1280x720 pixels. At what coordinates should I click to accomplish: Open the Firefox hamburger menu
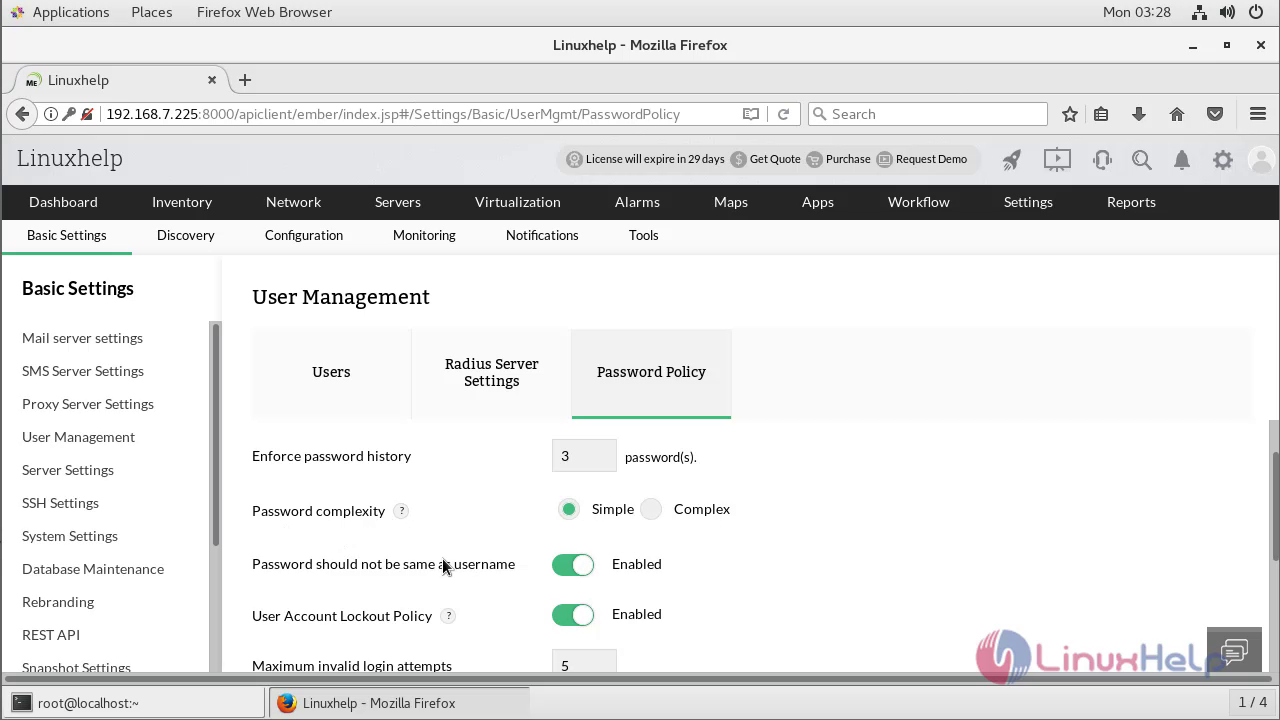pyautogui.click(x=1258, y=114)
